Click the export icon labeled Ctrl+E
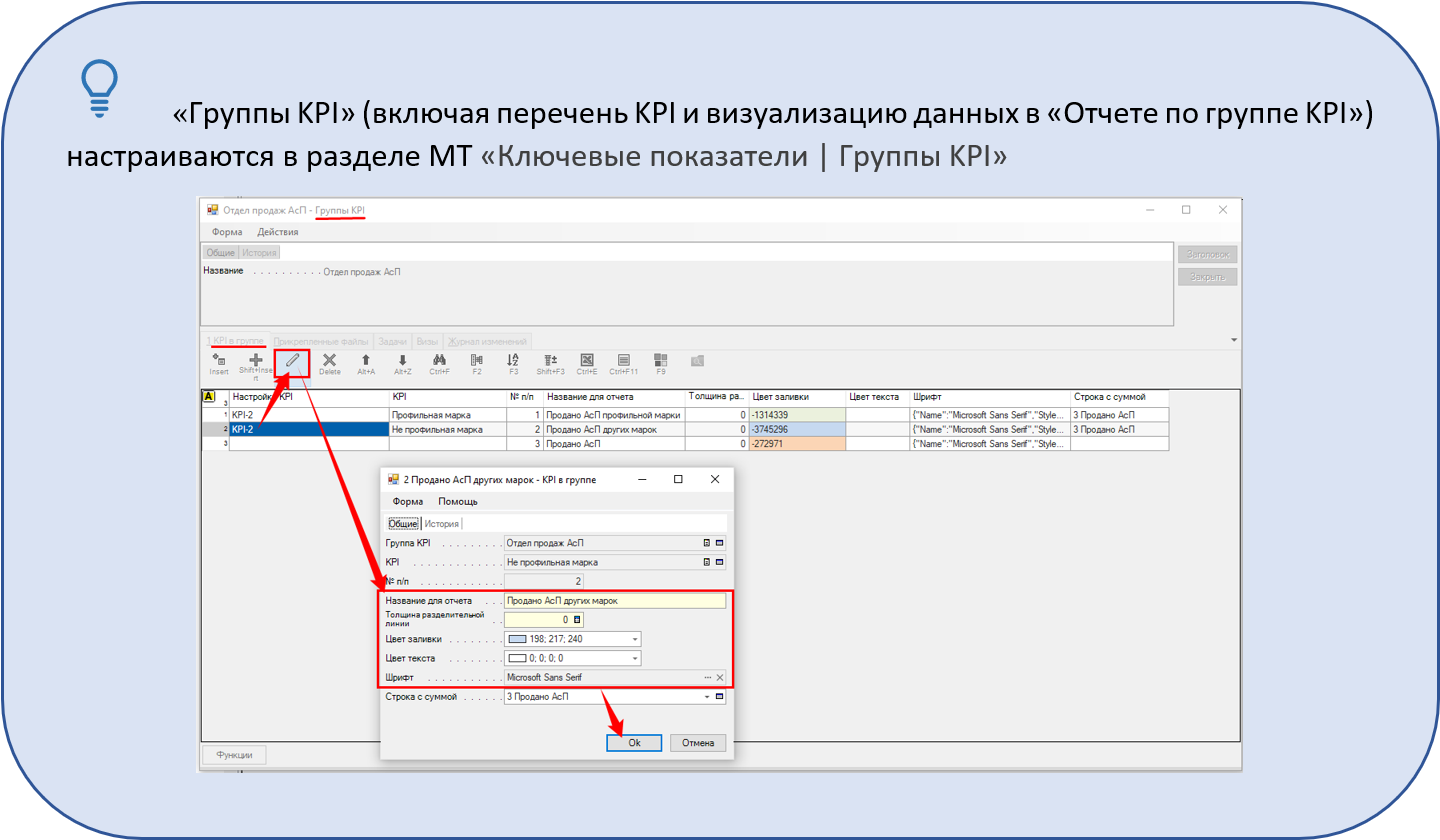Viewport: 1440px width, 840px height. 587,360
